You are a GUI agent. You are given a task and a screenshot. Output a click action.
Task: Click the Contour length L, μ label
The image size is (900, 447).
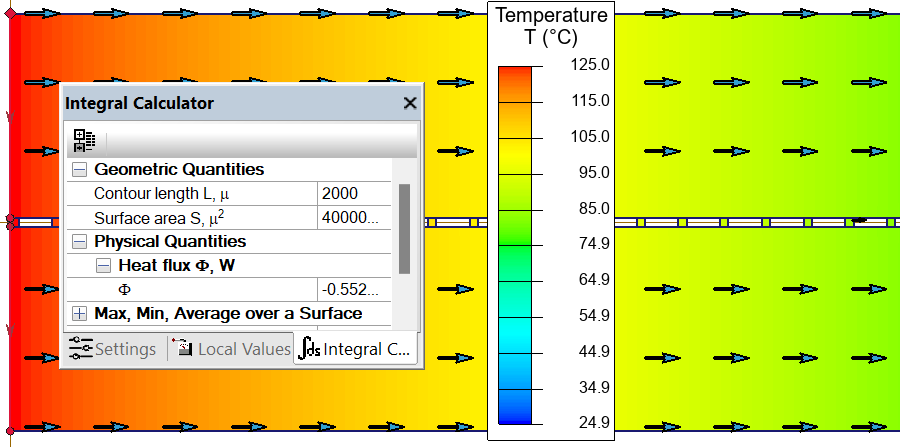161,194
